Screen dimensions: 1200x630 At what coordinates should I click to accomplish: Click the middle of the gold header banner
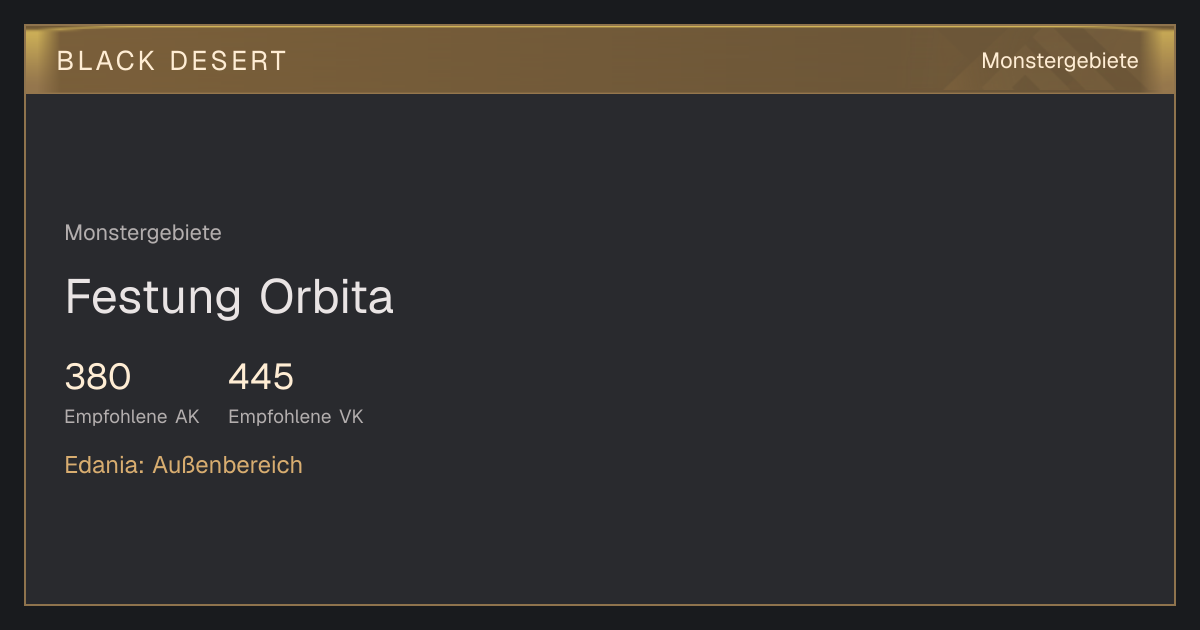pos(600,60)
